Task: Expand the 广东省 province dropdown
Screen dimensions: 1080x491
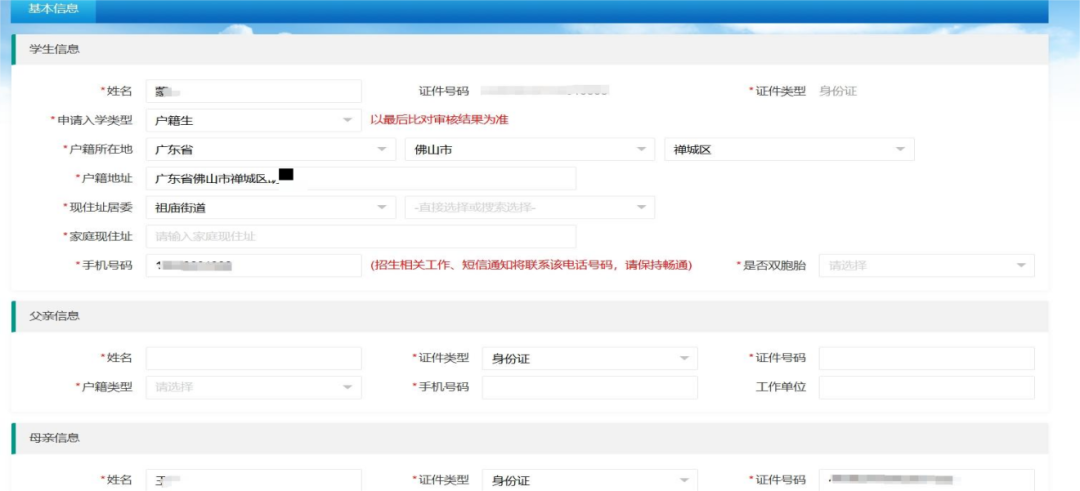Action: click(271, 149)
